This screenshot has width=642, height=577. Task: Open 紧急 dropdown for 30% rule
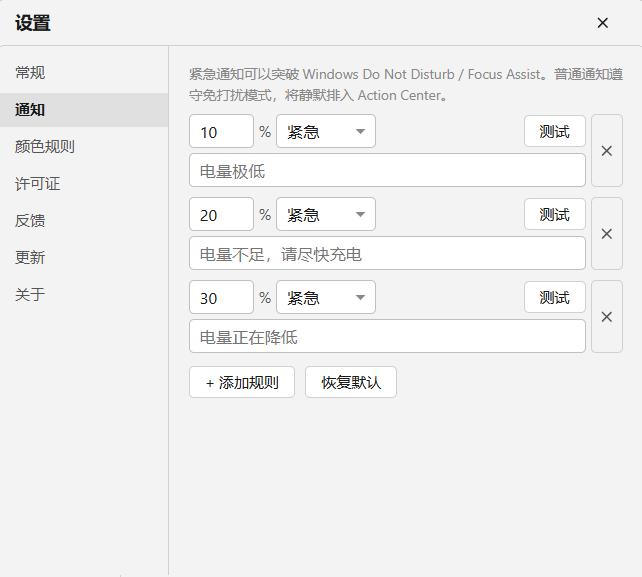326,297
